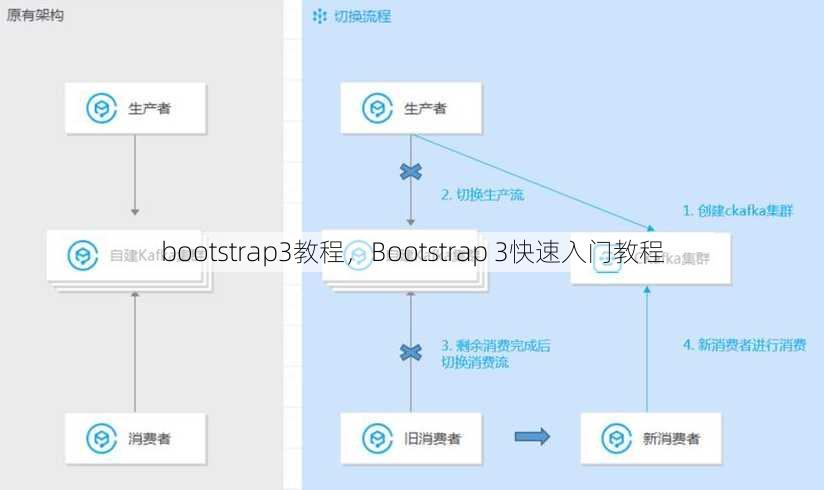Click the 生产者 label in 切换流程 panel
824x490 pixels.
coord(425,108)
